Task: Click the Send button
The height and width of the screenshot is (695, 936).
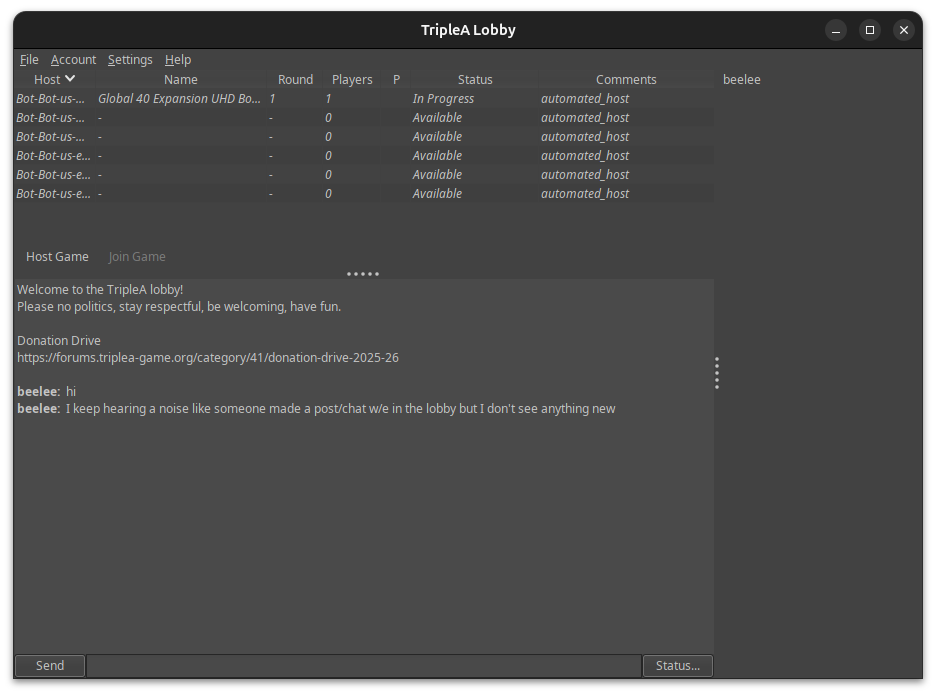Action: coord(50,665)
